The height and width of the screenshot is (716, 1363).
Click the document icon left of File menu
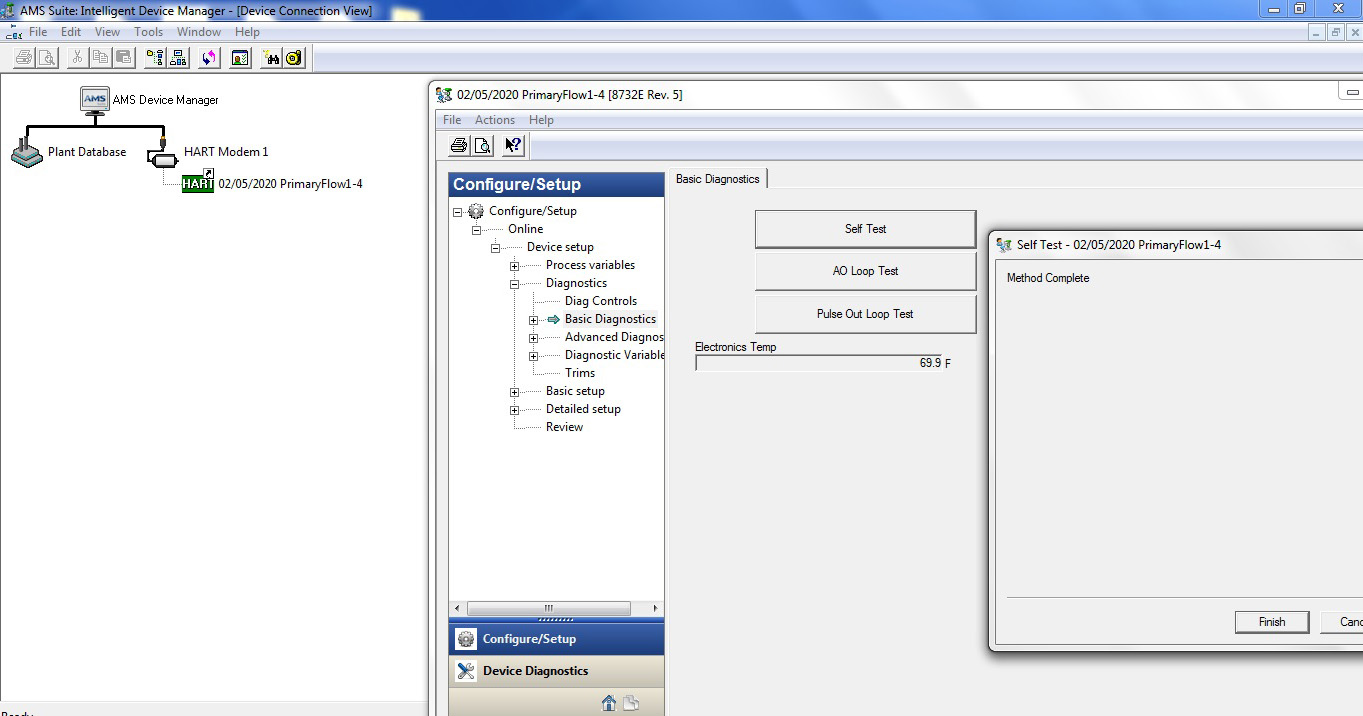(x=14, y=32)
